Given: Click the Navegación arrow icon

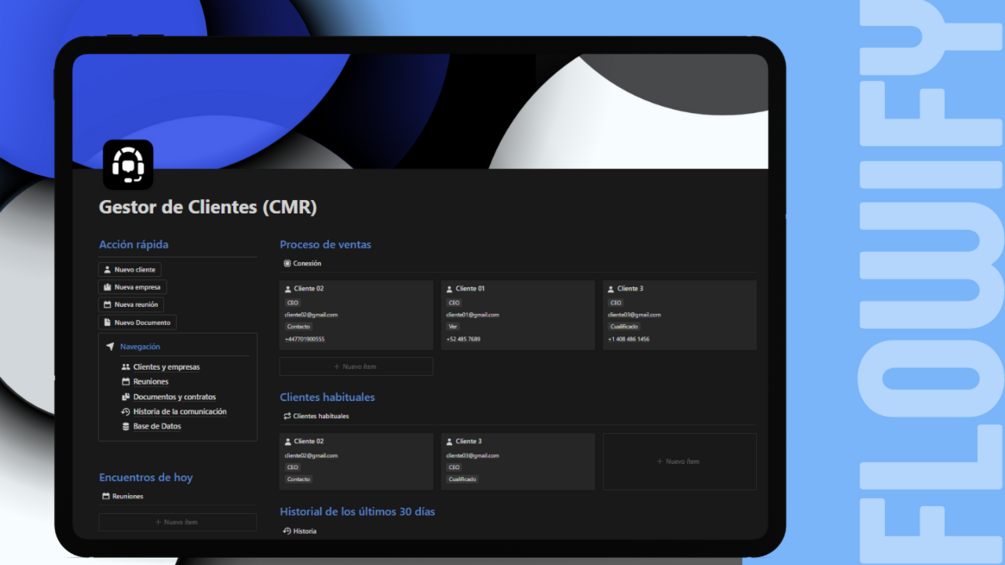Looking at the screenshot, I should coord(110,347).
